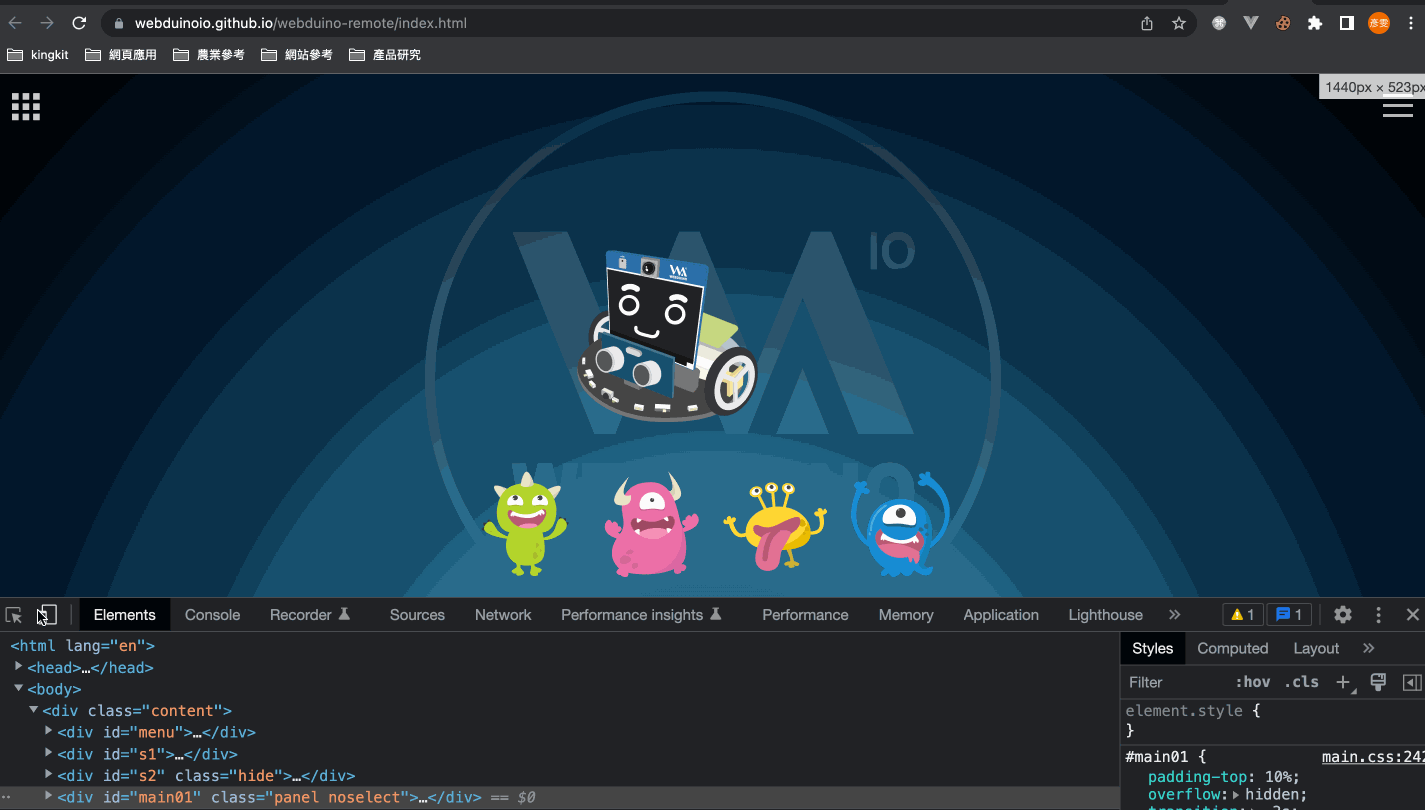The height and width of the screenshot is (810, 1425).
Task: Open the Network tab
Action: [x=503, y=615]
